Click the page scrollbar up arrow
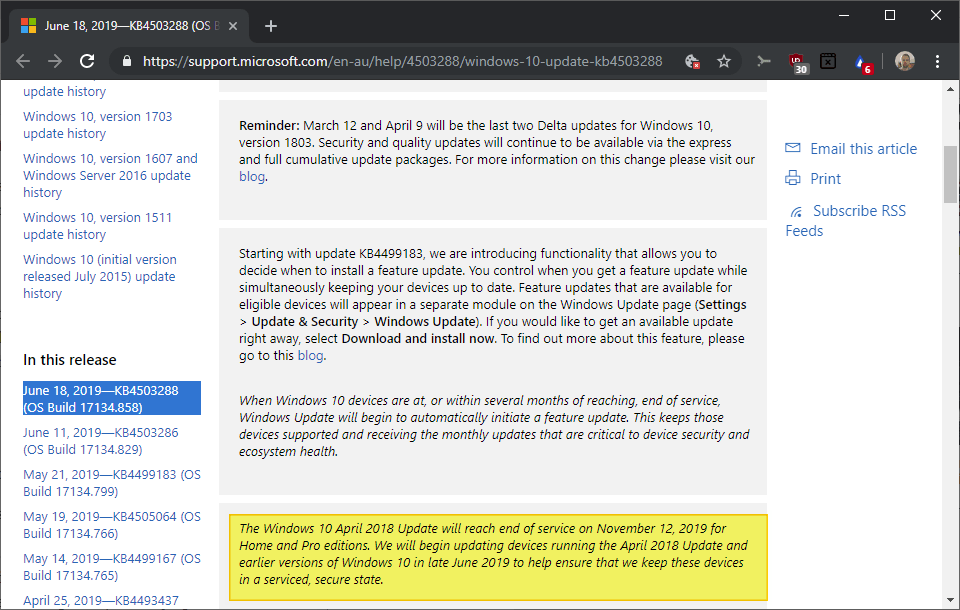 tap(950, 89)
